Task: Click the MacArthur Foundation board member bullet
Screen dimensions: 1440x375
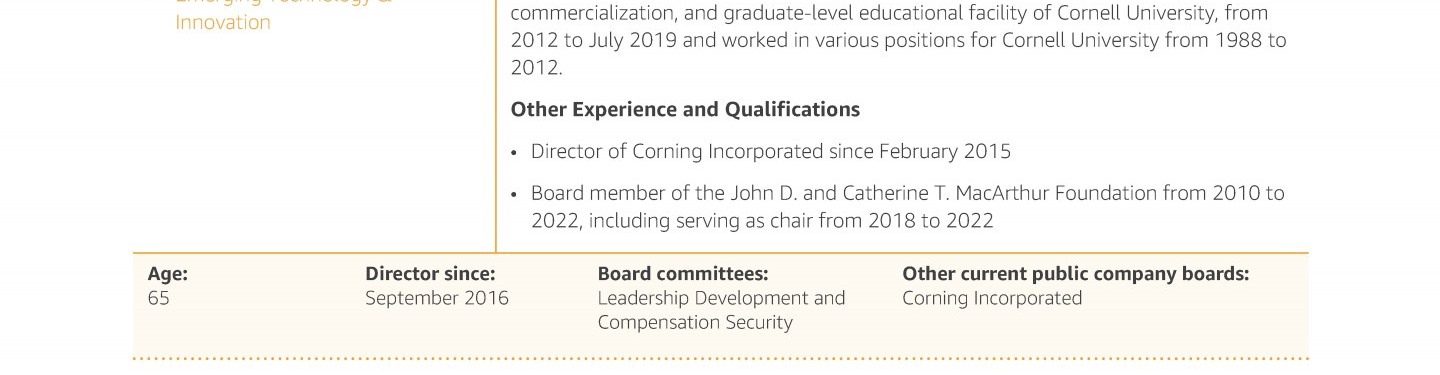Action: (908, 206)
